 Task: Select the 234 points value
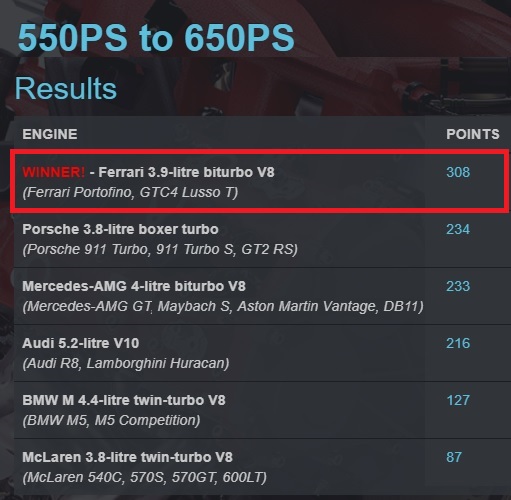click(458, 229)
